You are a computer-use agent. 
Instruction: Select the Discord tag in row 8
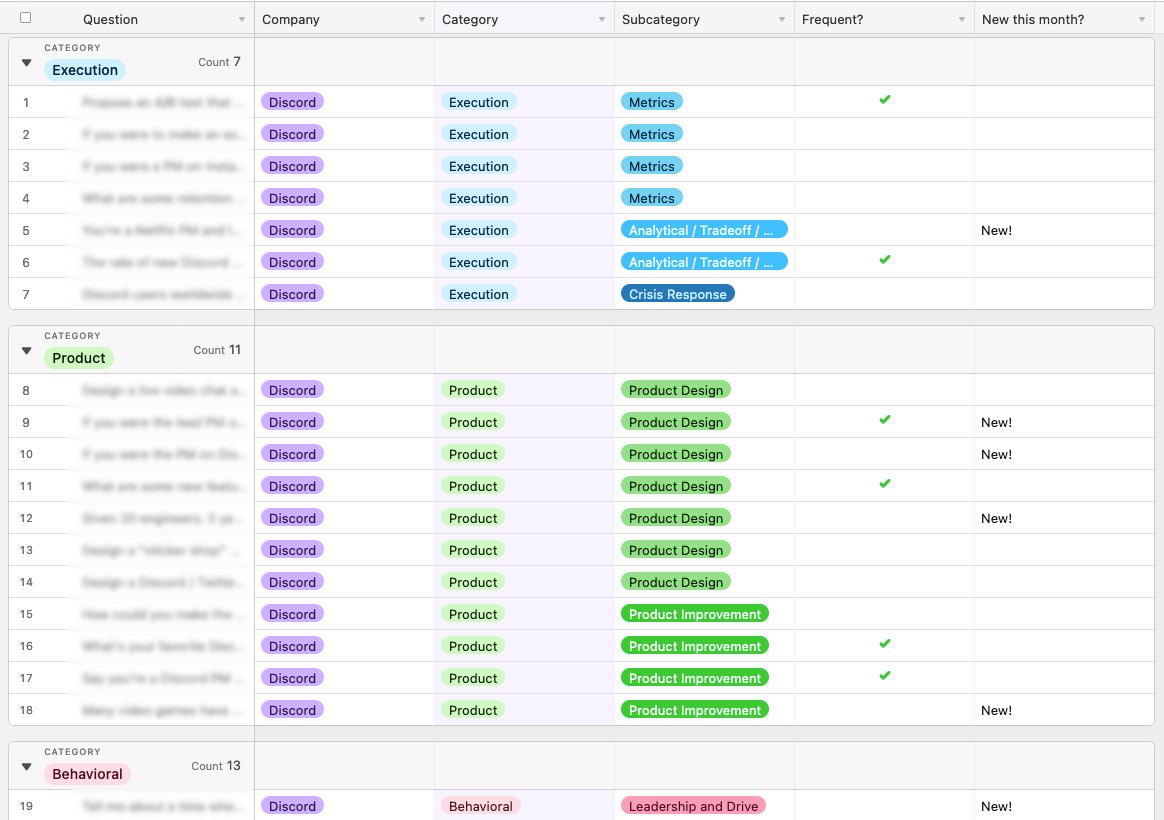pyautogui.click(x=292, y=390)
